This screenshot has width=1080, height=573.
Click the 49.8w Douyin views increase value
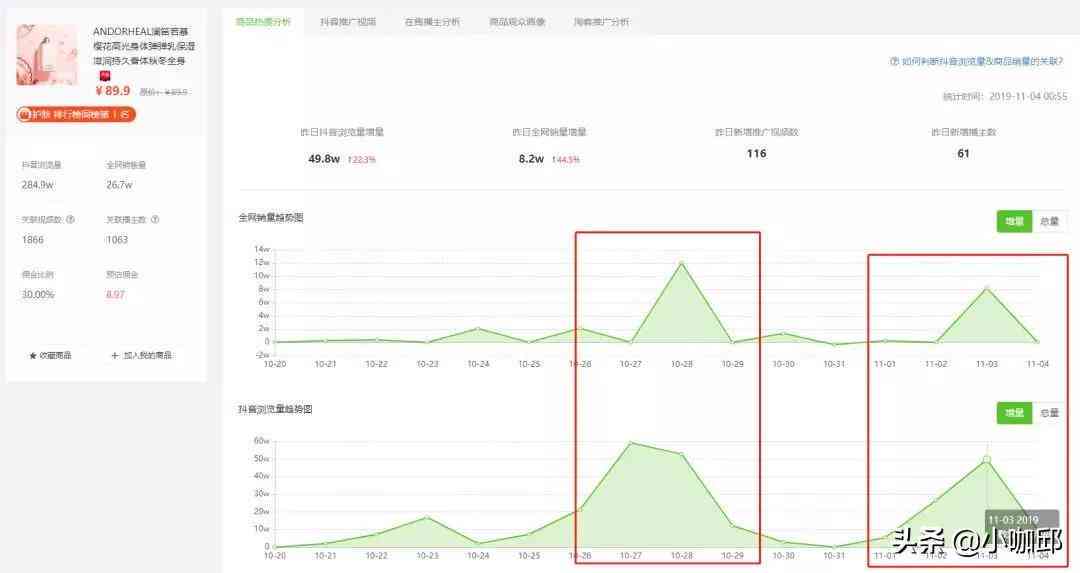pyautogui.click(x=324, y=159)
